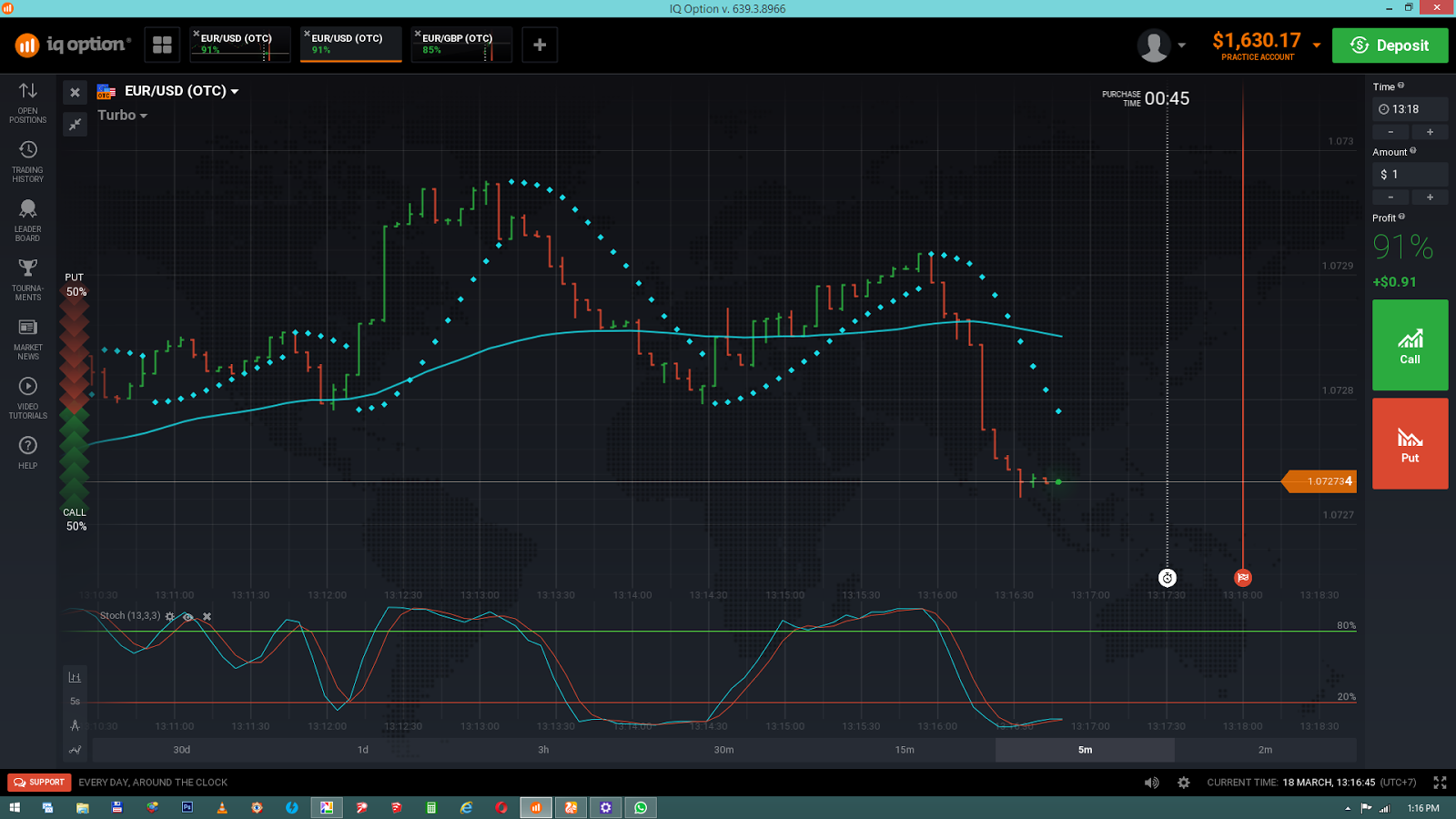
Task: Buy a Call option
Action: tap(1410, 345)
